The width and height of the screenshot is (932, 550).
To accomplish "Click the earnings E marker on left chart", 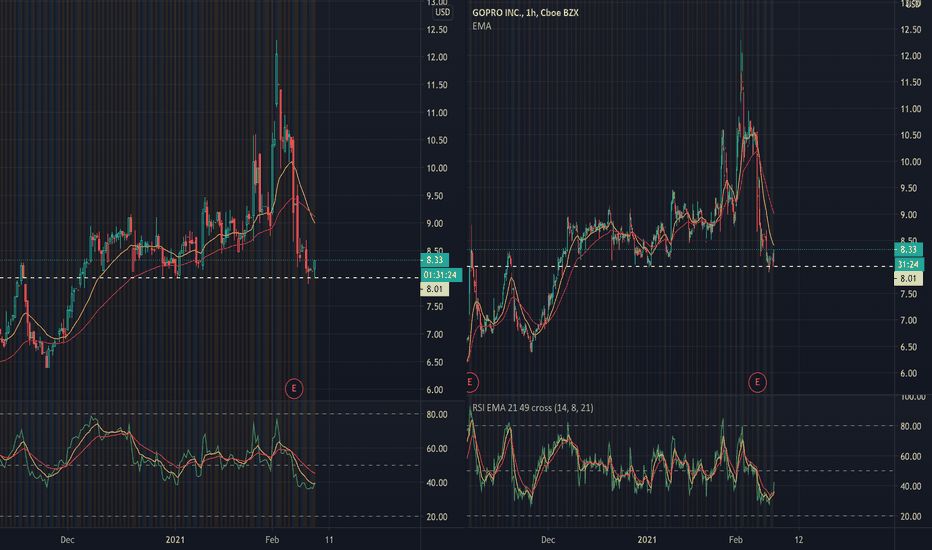I will [x=294, y=388].
